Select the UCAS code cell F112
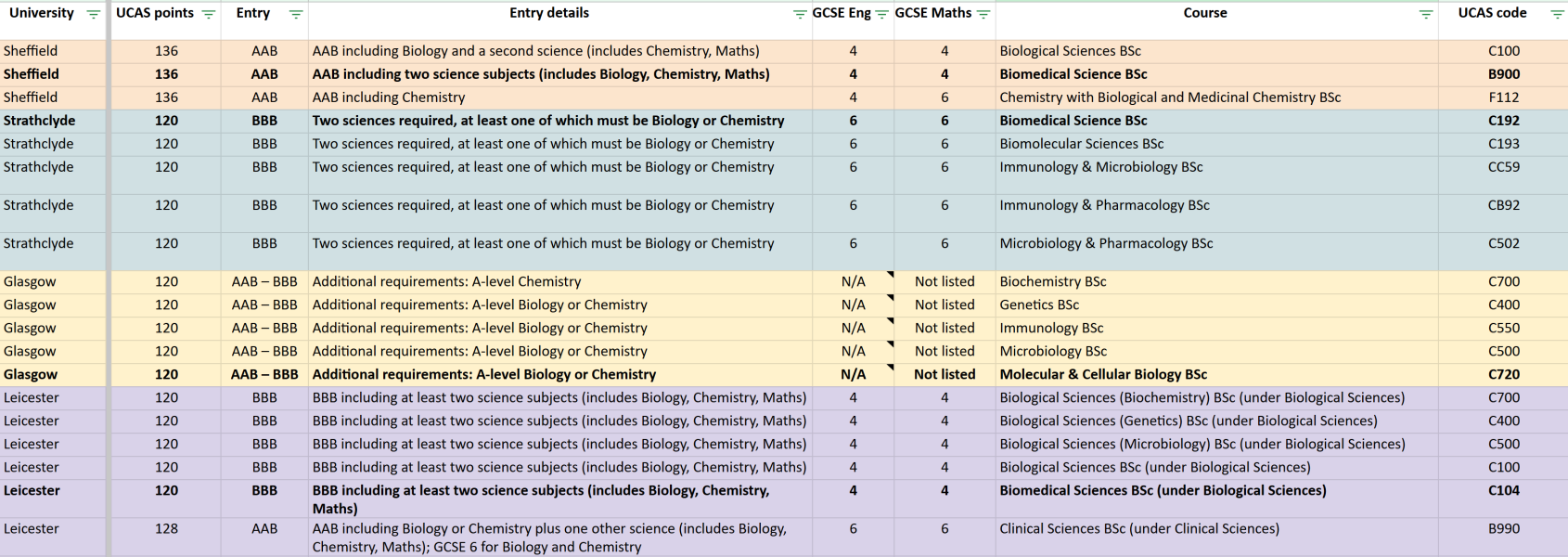This screenshot has width=1568, height=557. [1503, 97]
